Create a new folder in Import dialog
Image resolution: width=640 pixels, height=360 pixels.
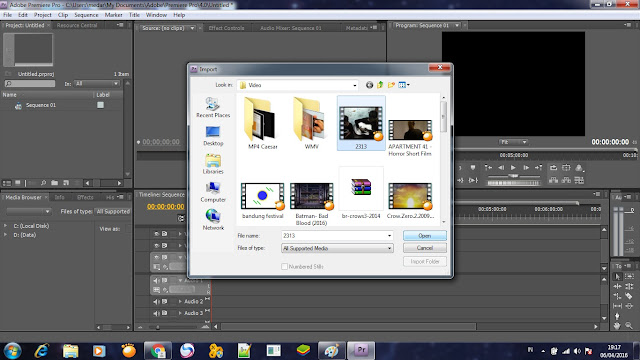coord(391,85)
